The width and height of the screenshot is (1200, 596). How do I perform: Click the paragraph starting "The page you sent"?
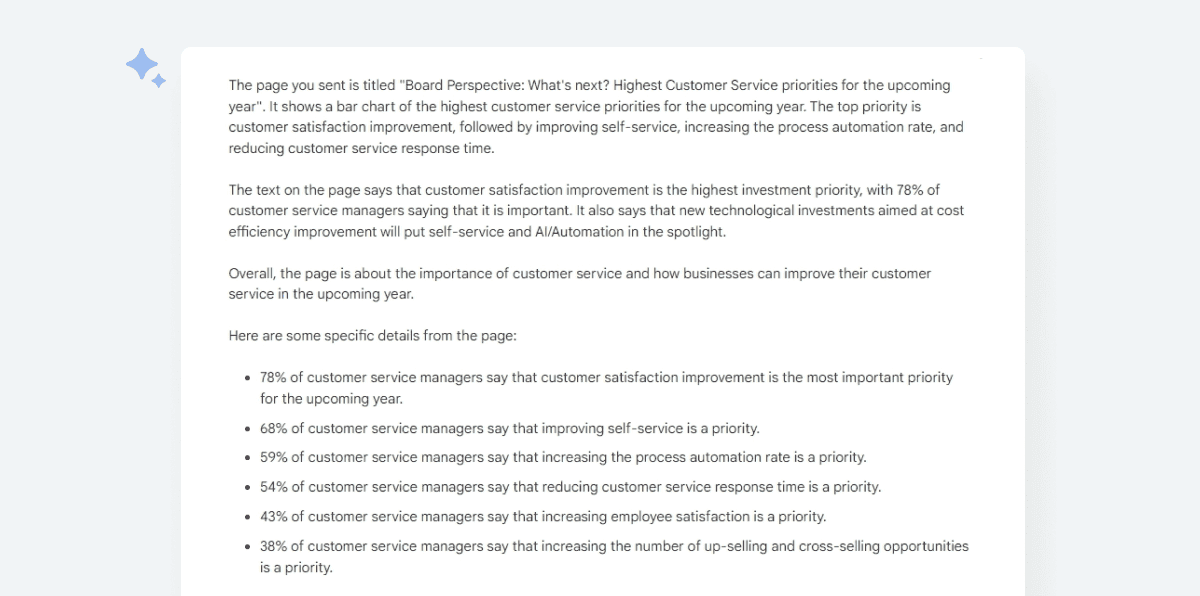tap(589, 117)
